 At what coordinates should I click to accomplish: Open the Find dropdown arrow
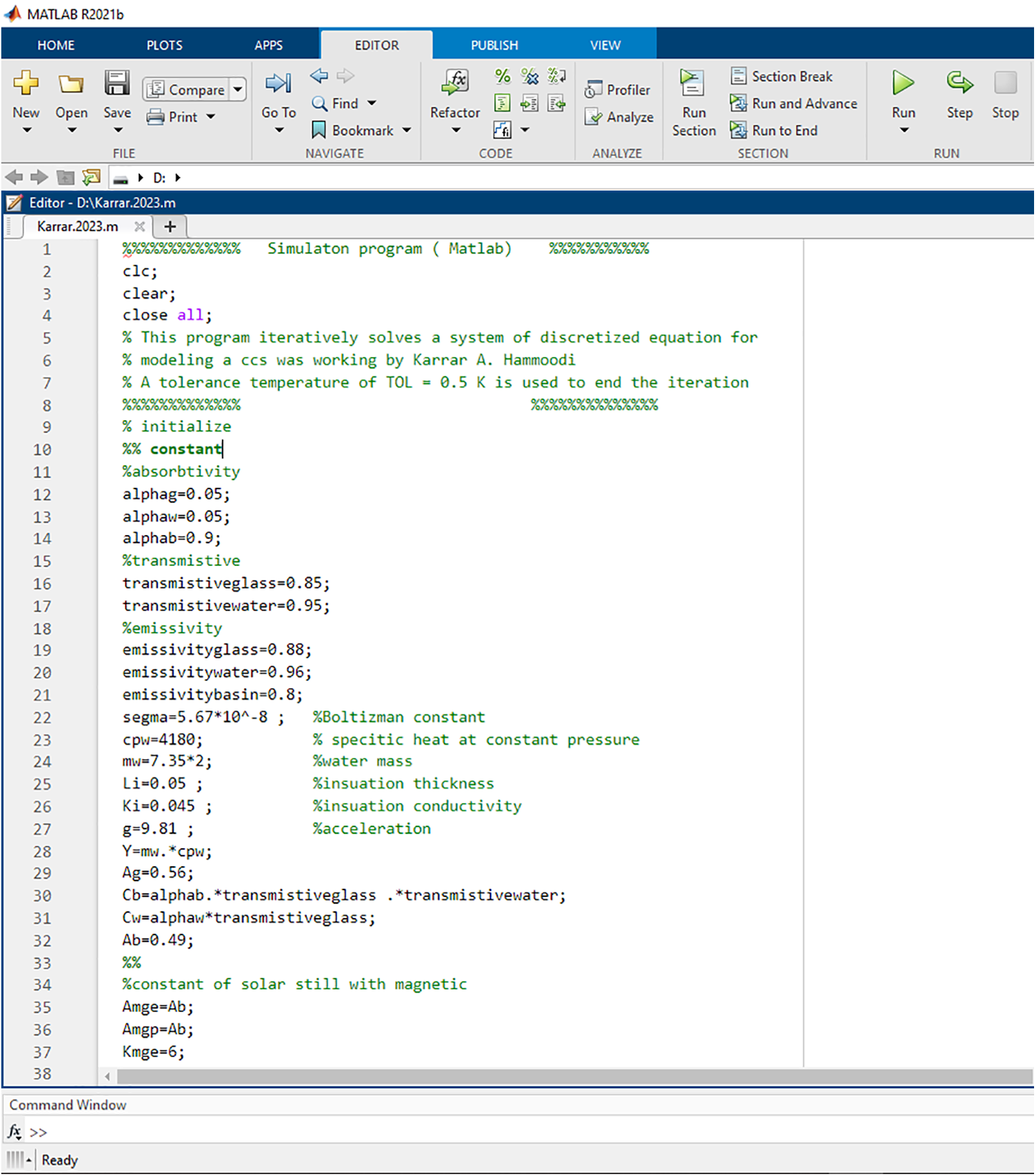pos(372,103)
